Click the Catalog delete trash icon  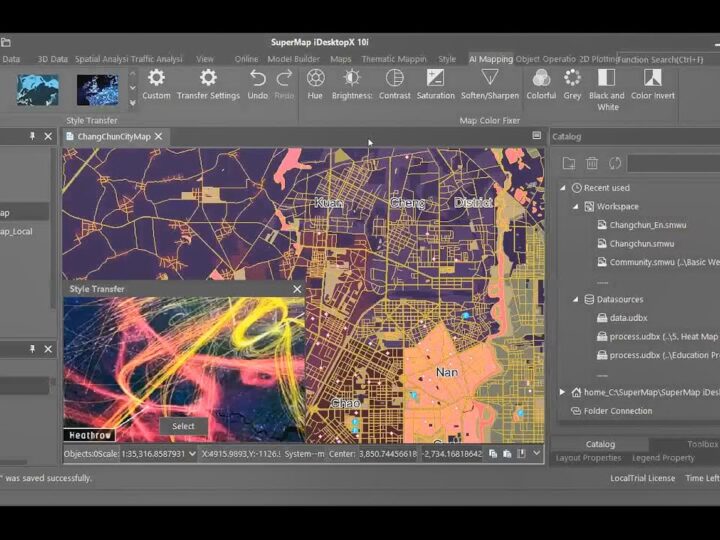coord(592,163)
